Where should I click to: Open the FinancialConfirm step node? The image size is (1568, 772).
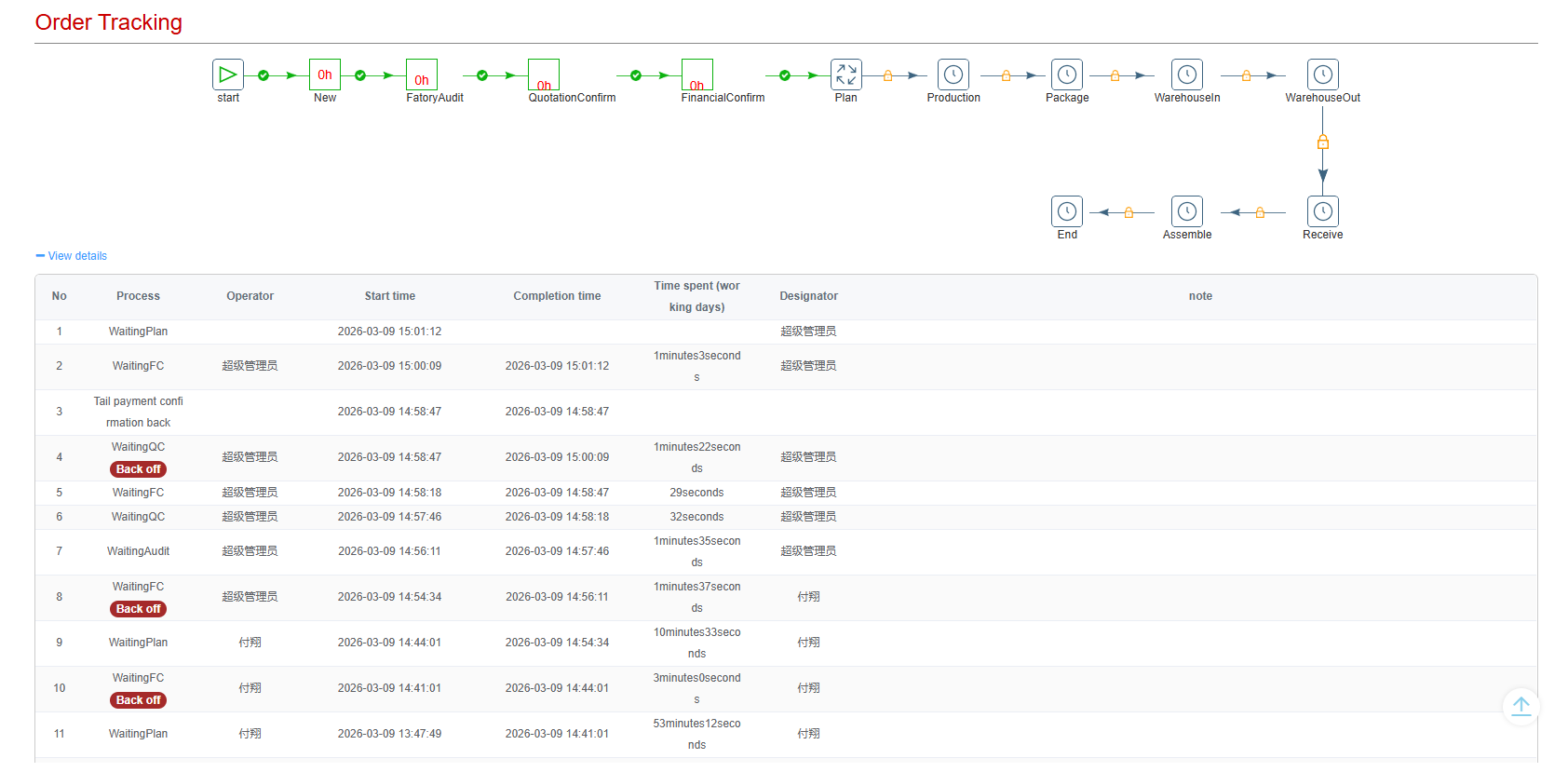[697, 74]
